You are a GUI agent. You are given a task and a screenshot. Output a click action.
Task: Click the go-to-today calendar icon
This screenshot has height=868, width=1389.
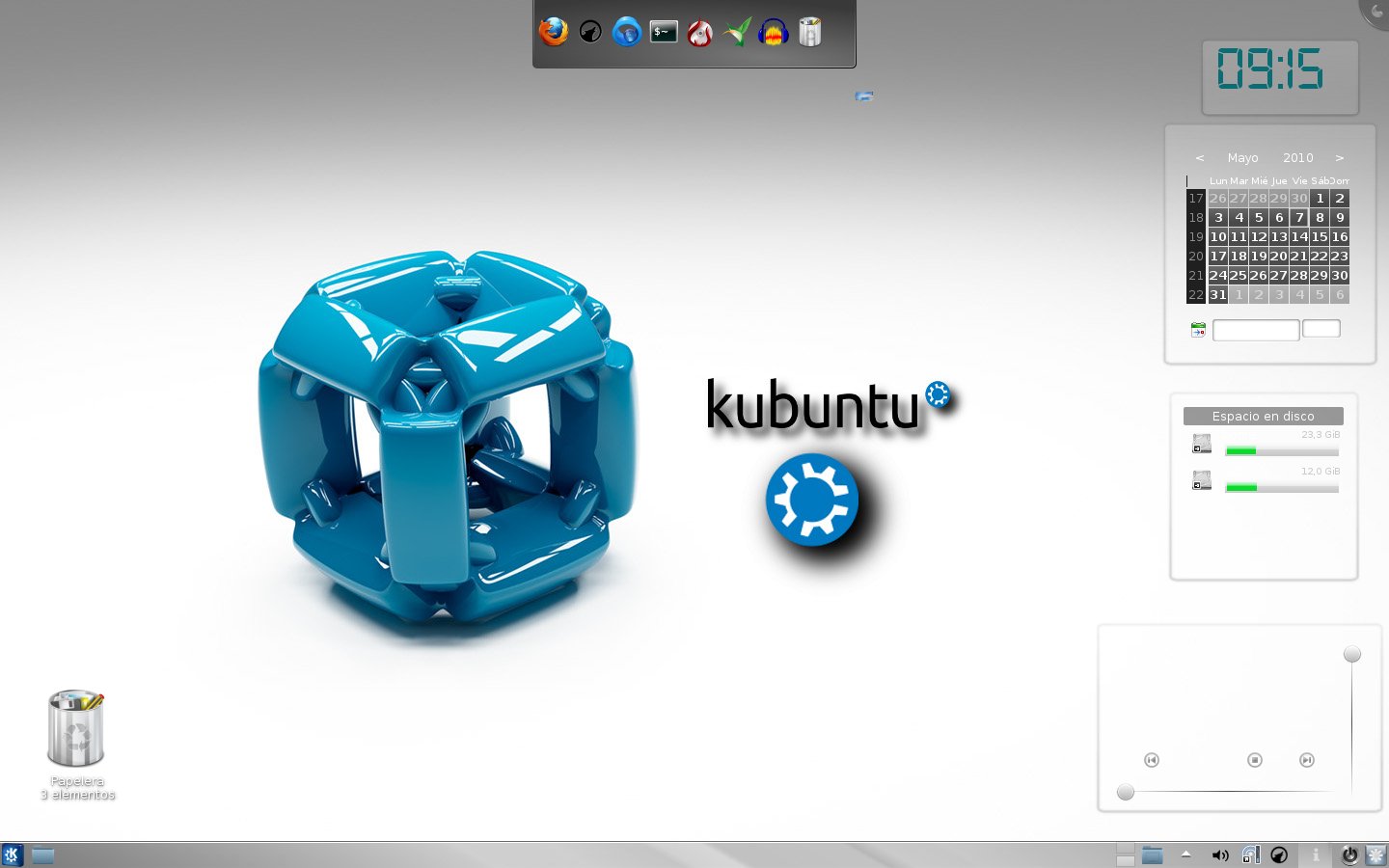[x=1198, y=330]
